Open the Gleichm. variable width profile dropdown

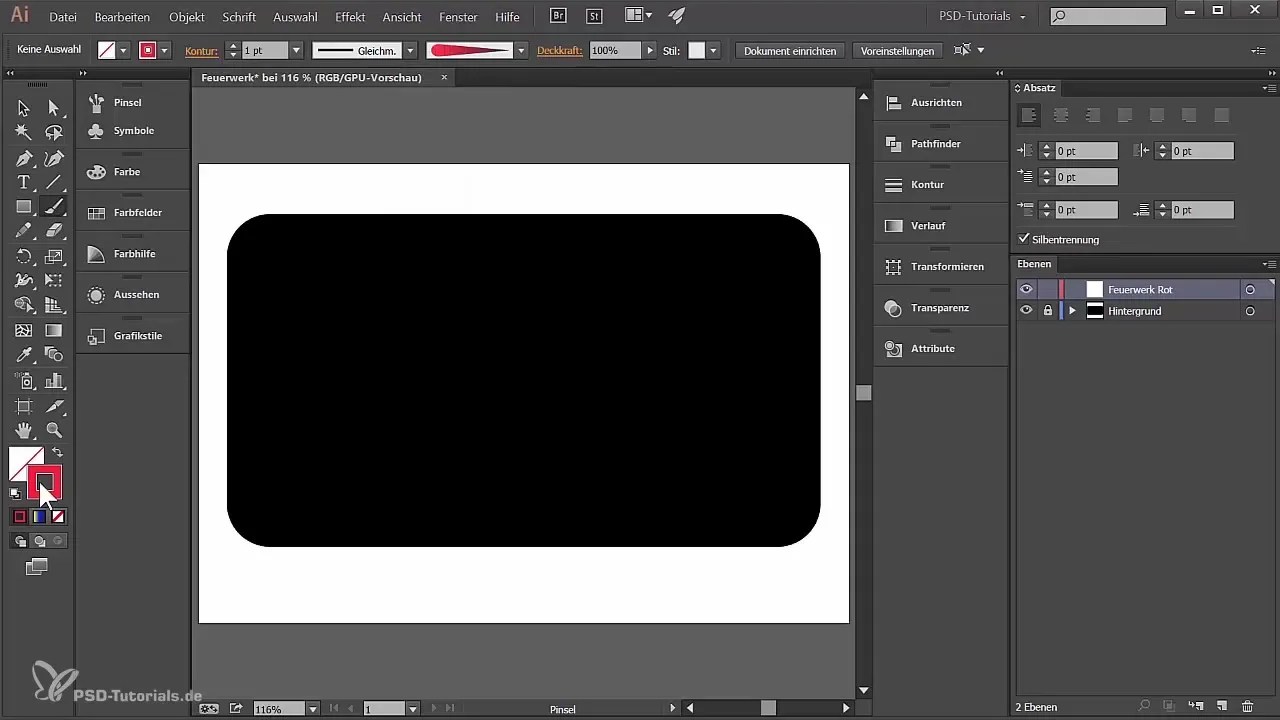(410, 50)
